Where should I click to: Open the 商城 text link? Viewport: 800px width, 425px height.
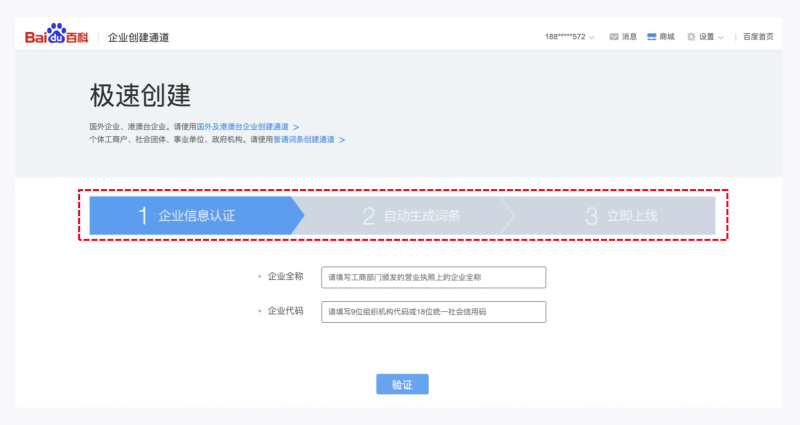pyautogui.click(x=667, y=37)
